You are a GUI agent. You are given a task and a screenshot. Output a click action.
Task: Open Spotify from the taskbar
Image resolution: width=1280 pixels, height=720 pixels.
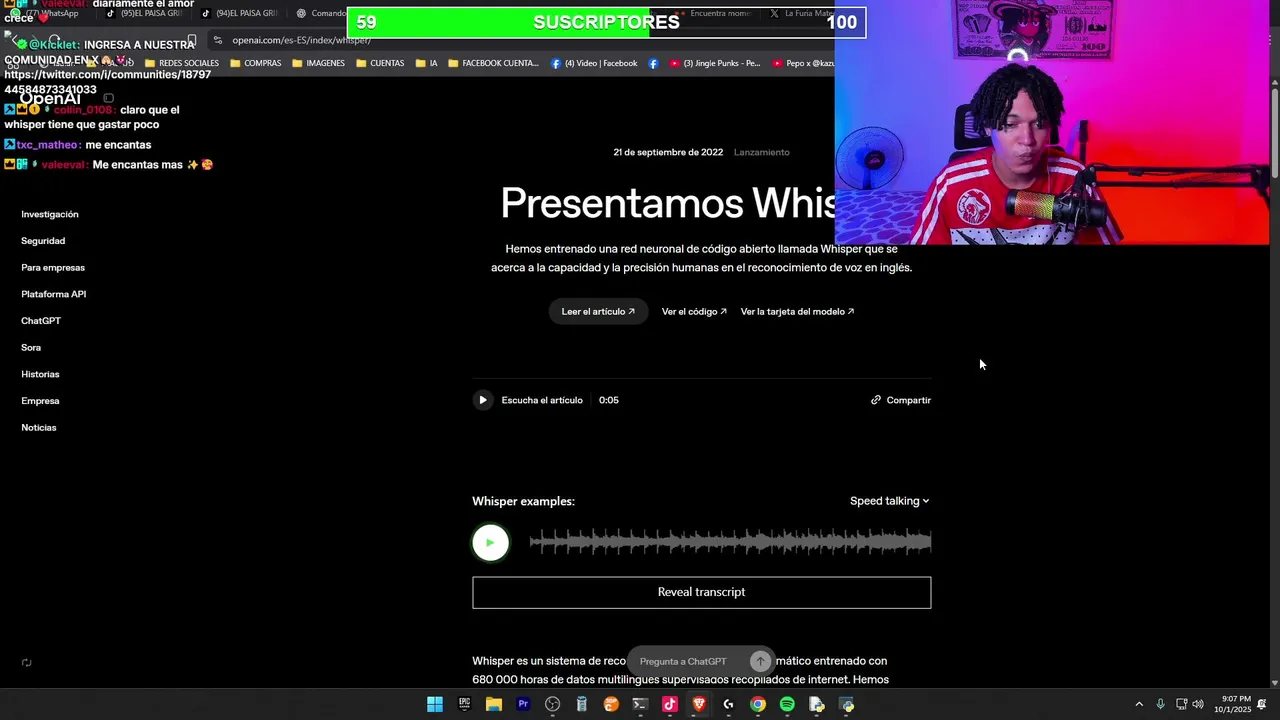(787, 705)
